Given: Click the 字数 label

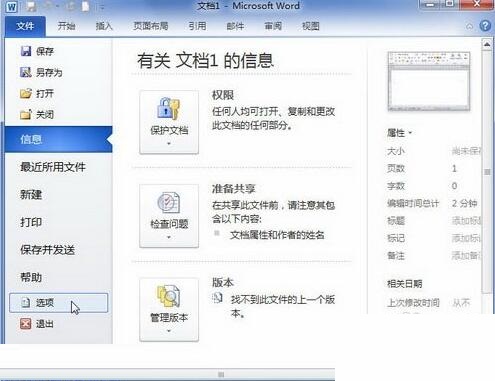Looking at the screenshot, I should [396, 186].
